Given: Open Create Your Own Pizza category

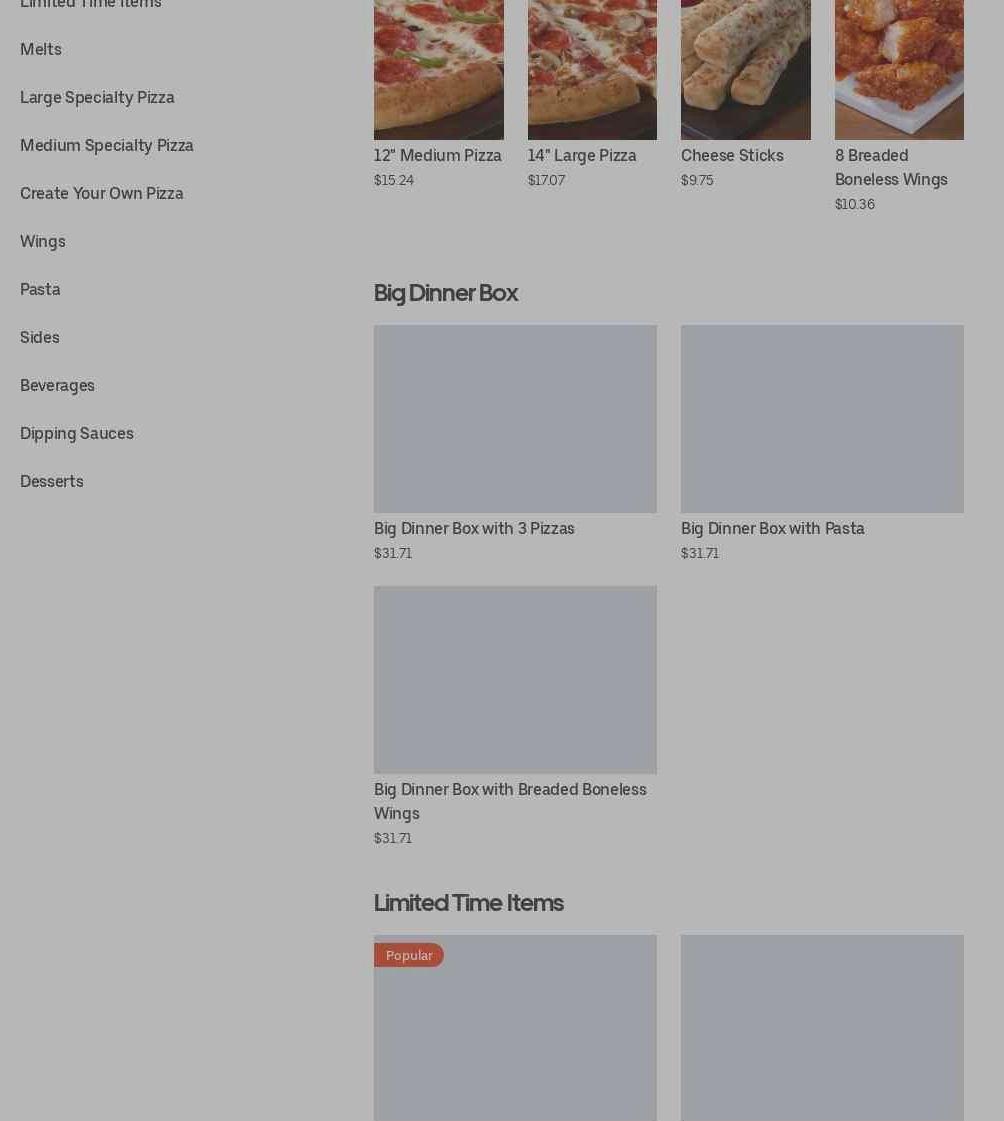Looking at the screenshot, I should tap(102, 193).
